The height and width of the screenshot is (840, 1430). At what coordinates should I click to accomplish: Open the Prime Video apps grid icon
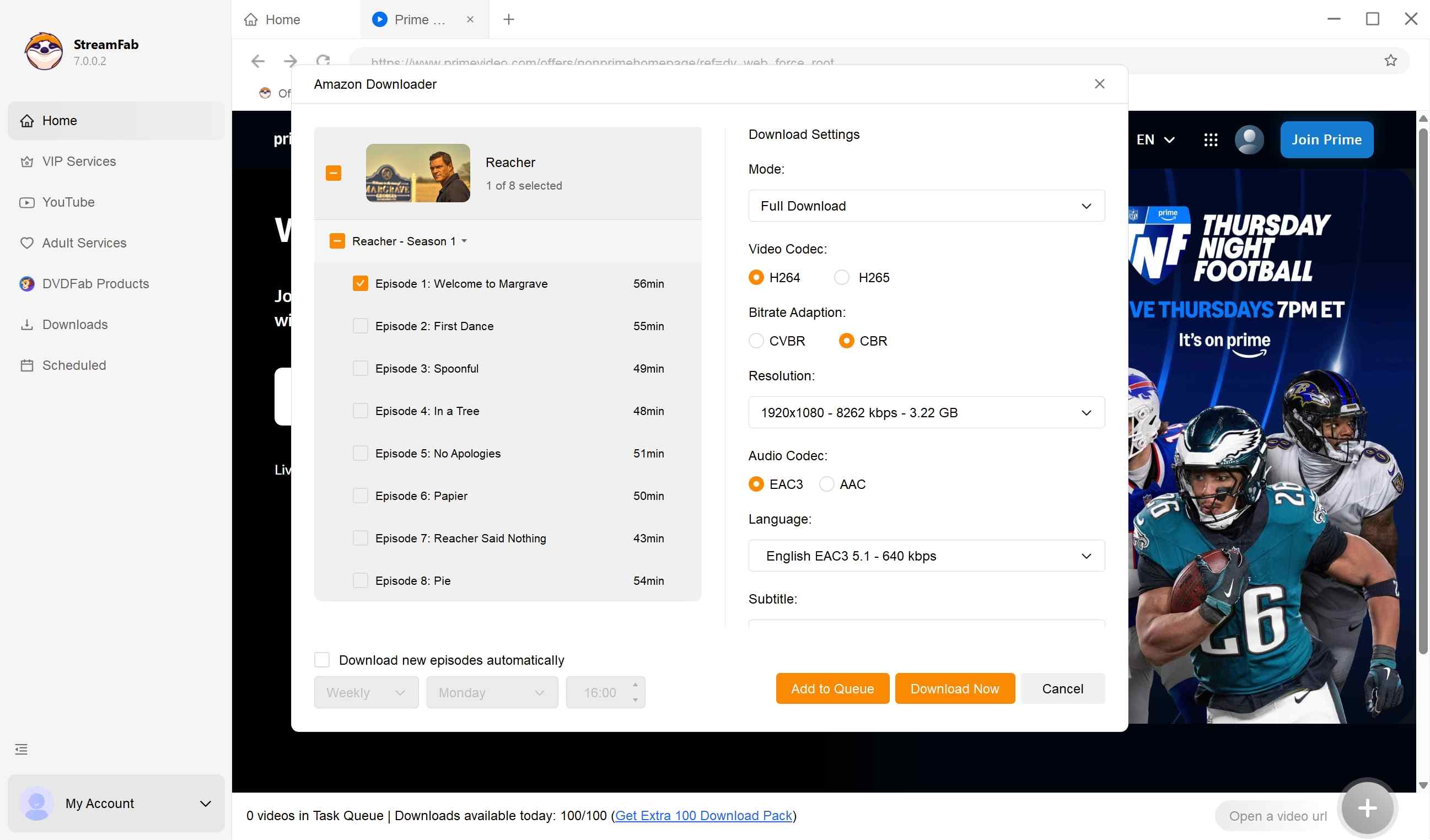(x=1211, y=140)
